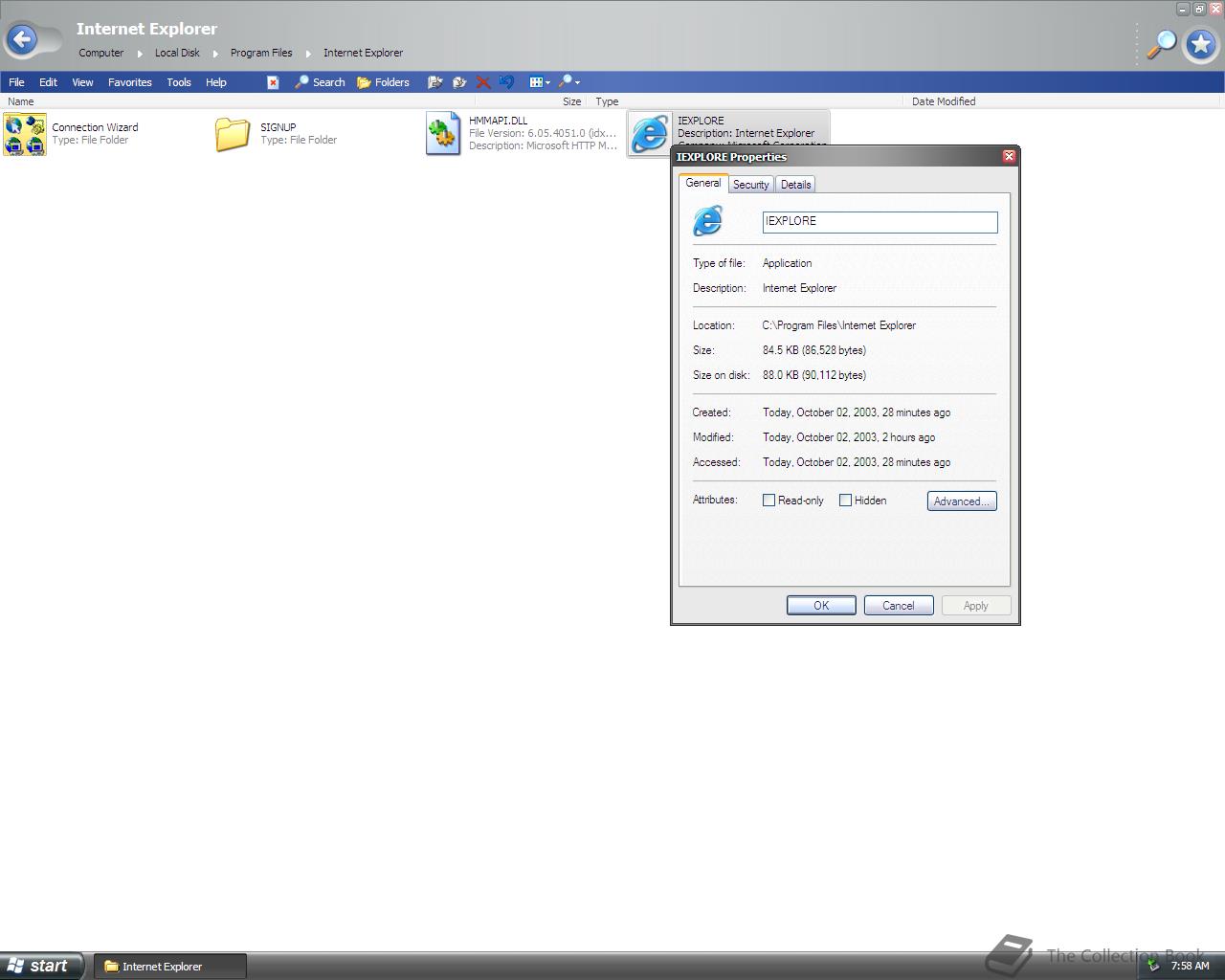
Task: Click the blue Undo arrow icon
Action: tap(507, 82)
